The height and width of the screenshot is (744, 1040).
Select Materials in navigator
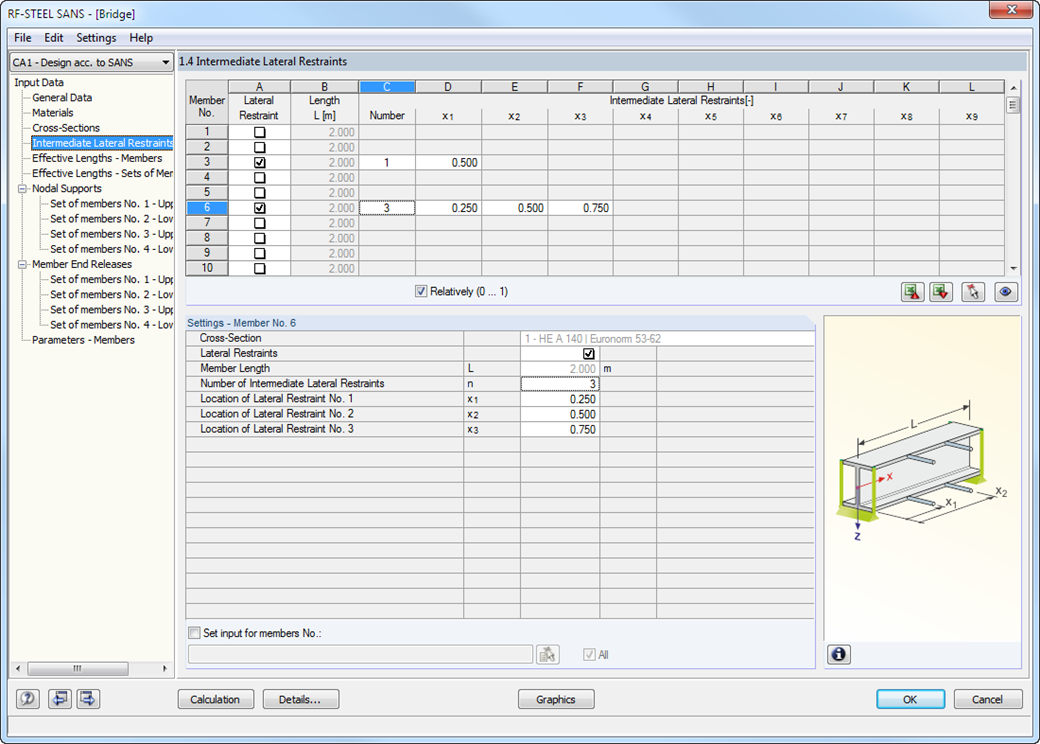pos(52,113)
